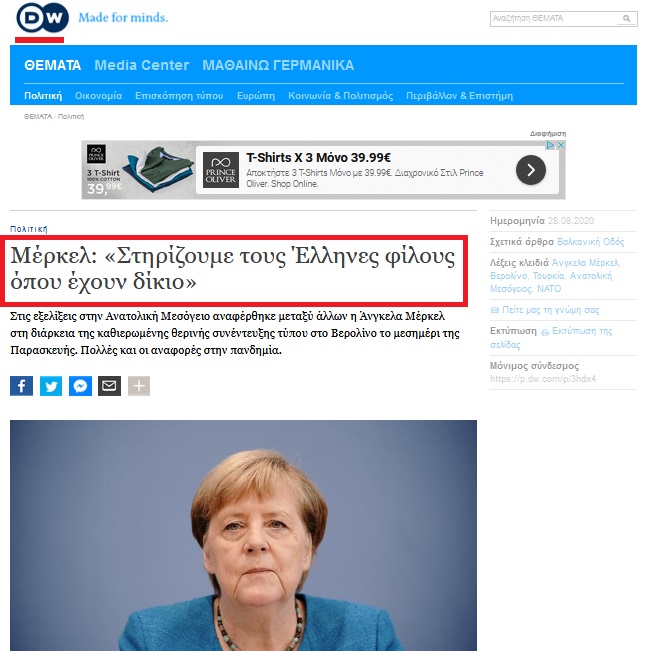
Task: Open the Βαλκανική Οδός related article
Action: point(590,242)
